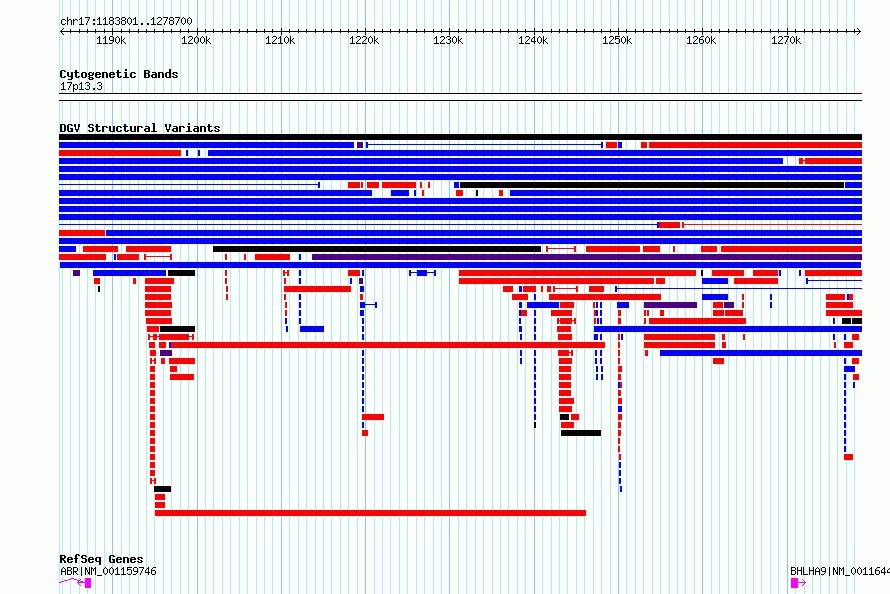The height and width of the screenshot is (594, 890).
Task: Select the 1210k ruler tick label
Action: coord(280,41)
